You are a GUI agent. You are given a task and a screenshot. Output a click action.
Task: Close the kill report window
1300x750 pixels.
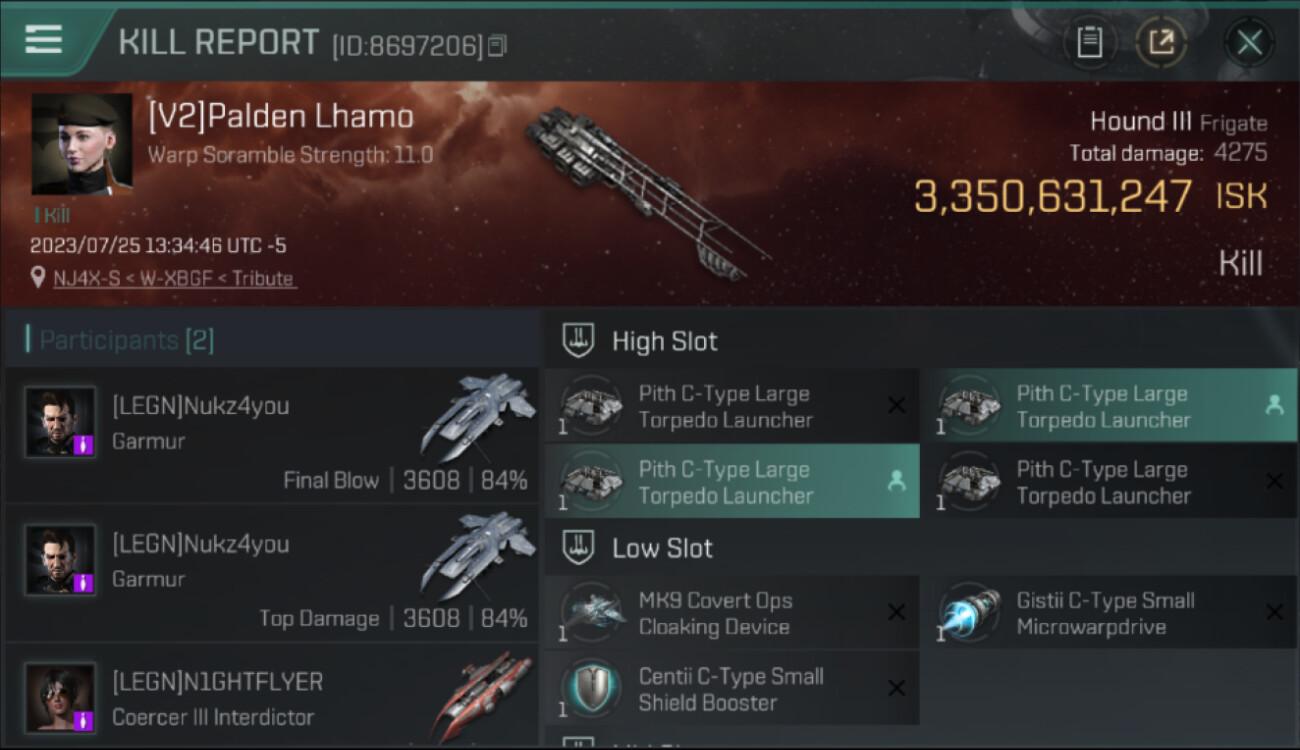(1249, 42)
